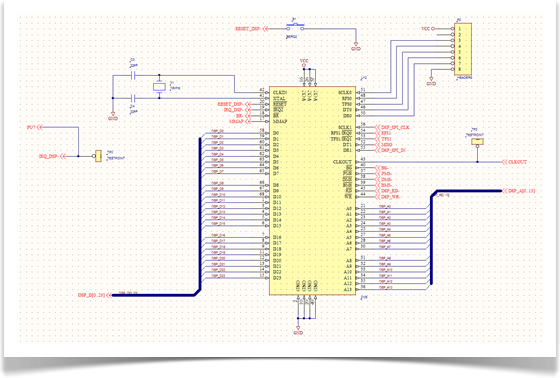Select GND symbol under the 8-pin header

pos(431,82)
